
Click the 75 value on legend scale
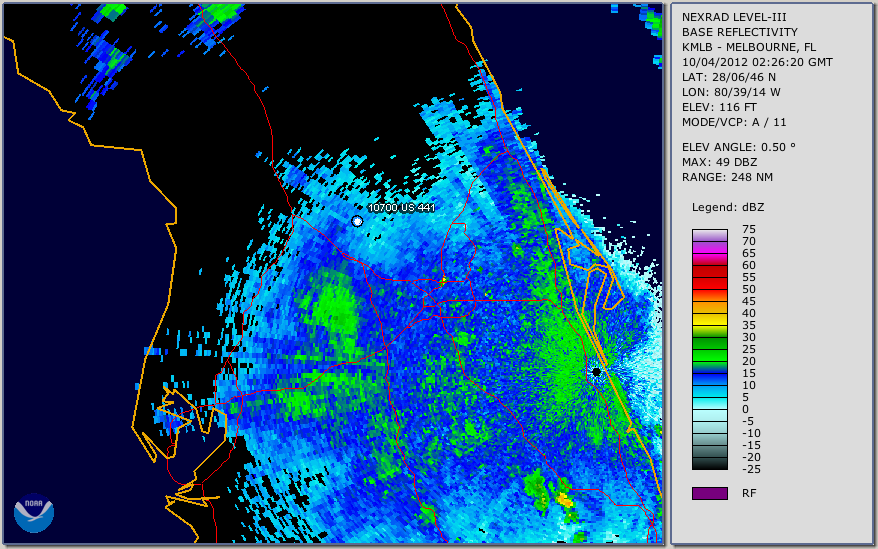point(749,229)
